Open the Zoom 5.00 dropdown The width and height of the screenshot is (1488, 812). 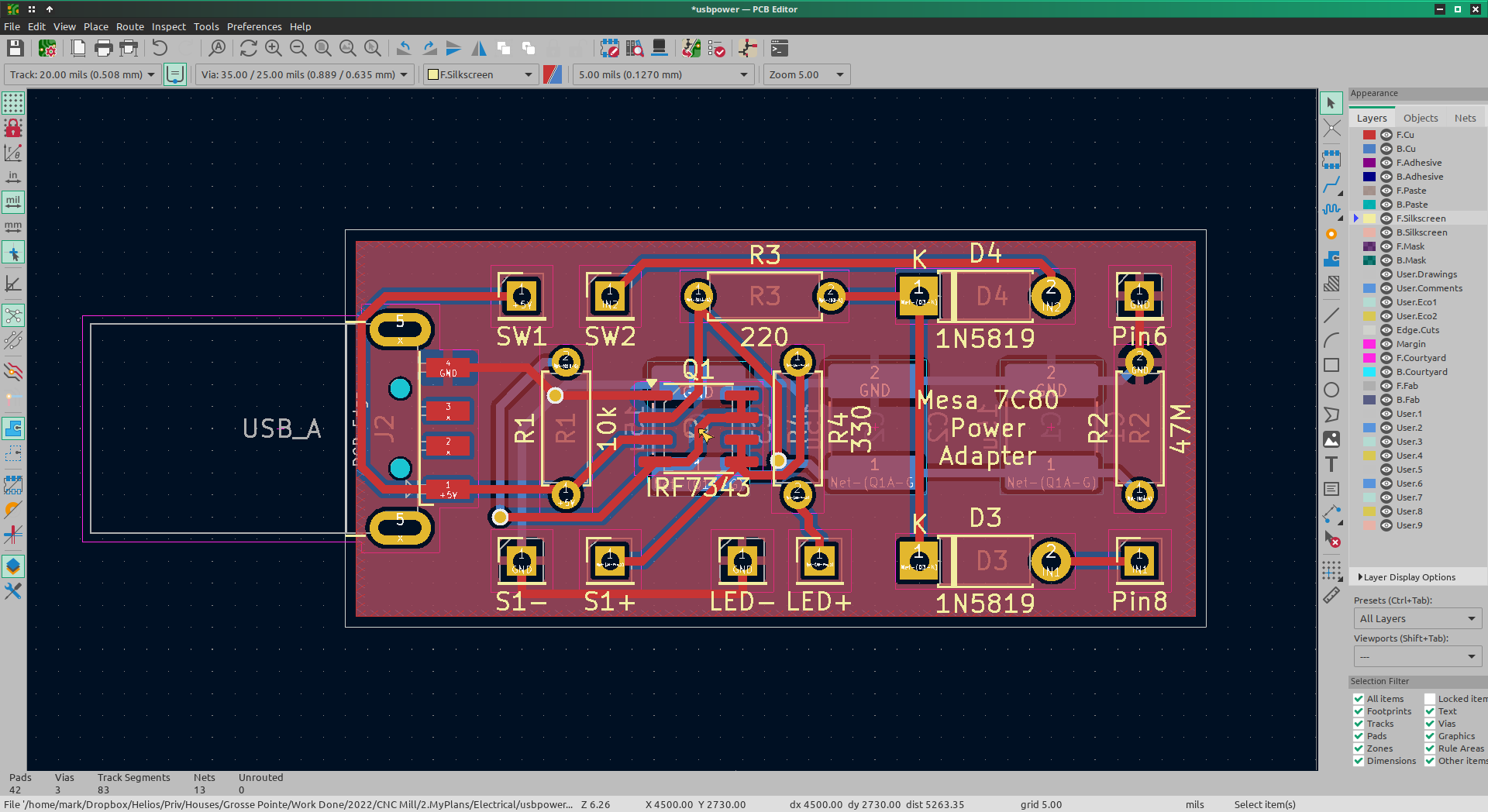point(807,74)
